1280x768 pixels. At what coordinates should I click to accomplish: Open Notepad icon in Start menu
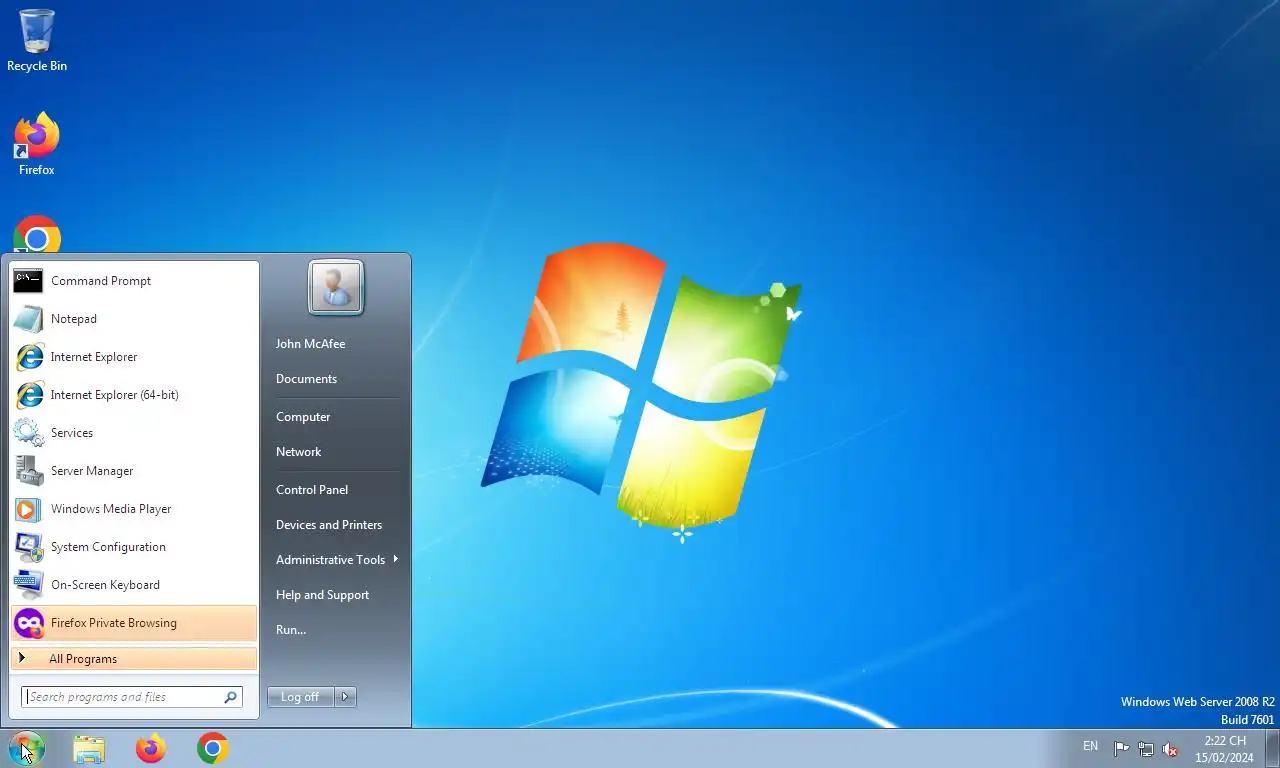click(28, 319)
